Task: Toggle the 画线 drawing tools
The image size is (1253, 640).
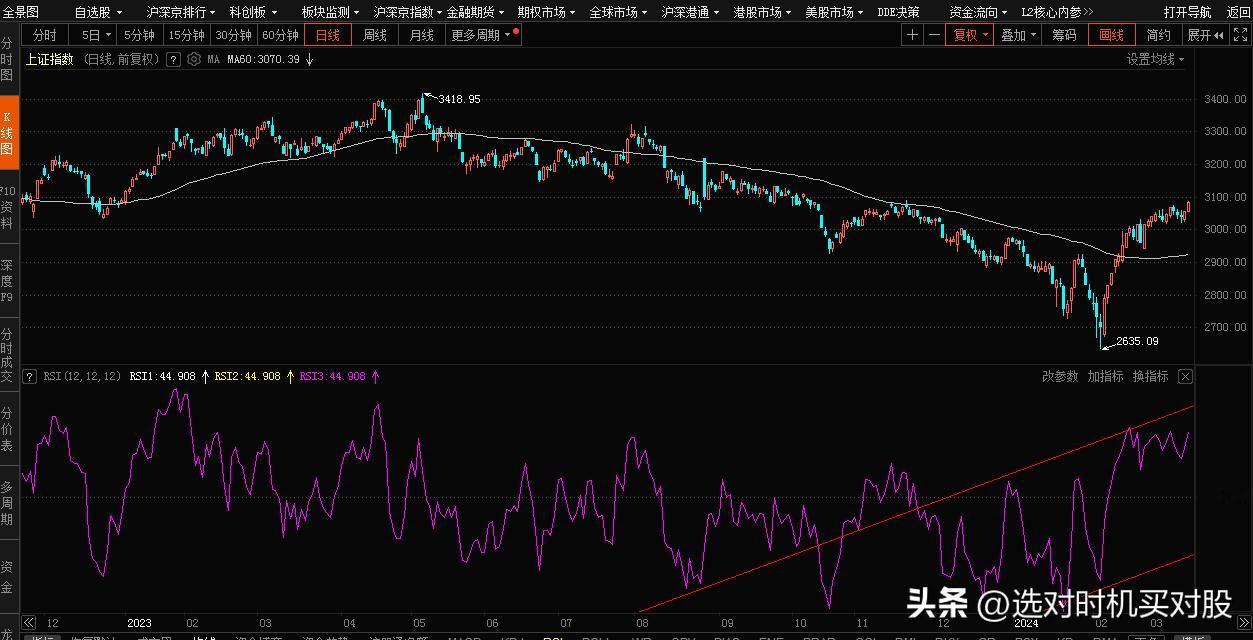Action: point(1111,35)
